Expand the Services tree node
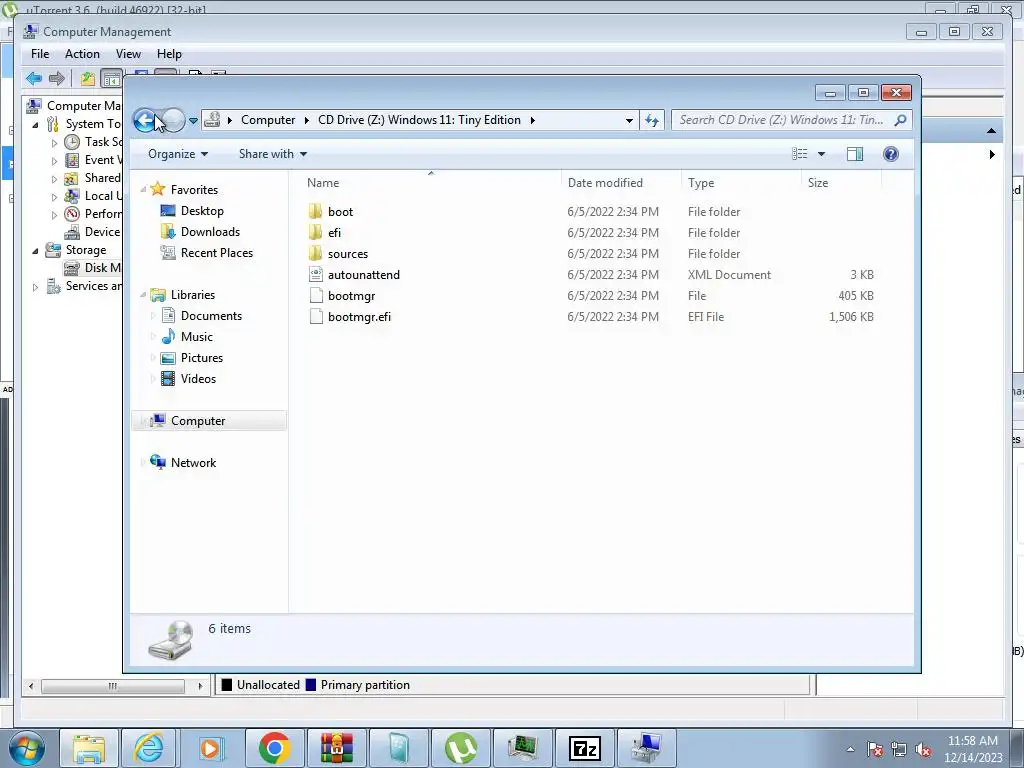 [35, 287]
